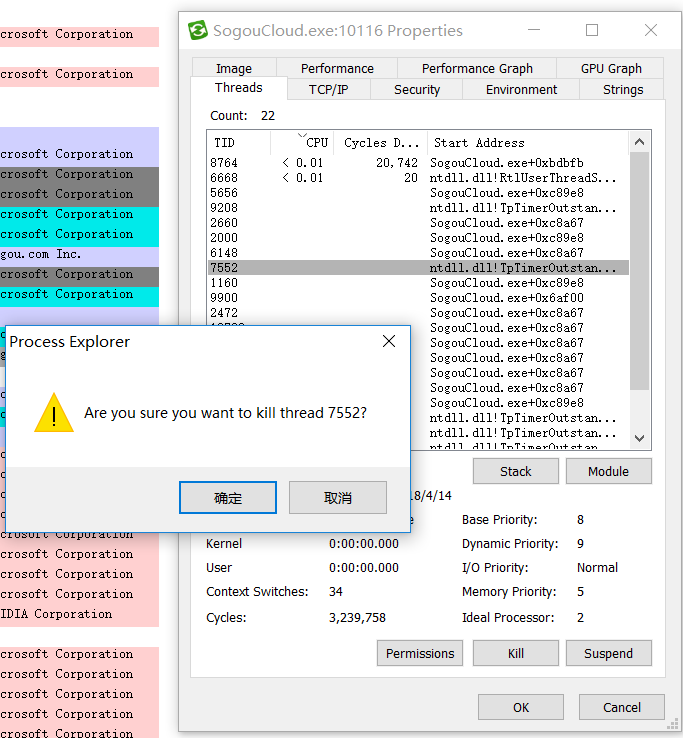Confirm thread kill with 确定 button
683x738 pixels.
(x=228, y=497)
